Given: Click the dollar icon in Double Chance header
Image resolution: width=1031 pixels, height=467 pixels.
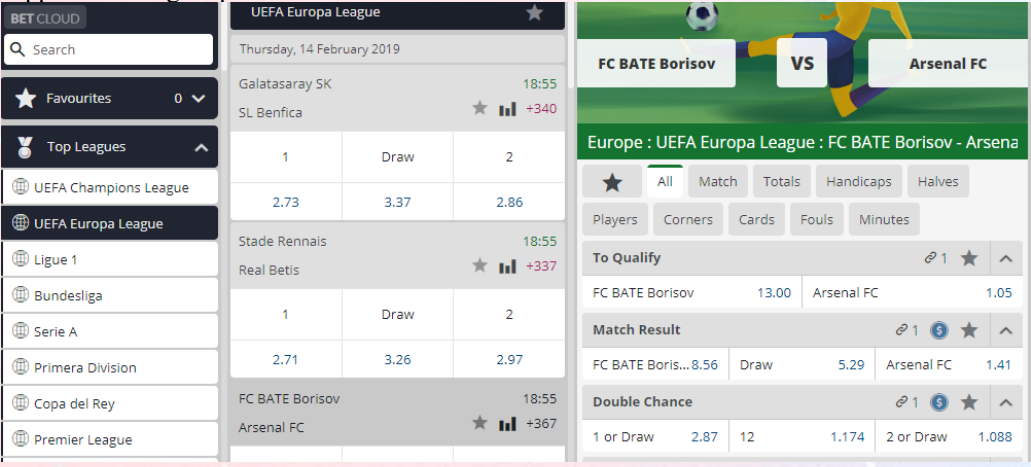Looking at the screenshot, I should (x=939, y=402).
